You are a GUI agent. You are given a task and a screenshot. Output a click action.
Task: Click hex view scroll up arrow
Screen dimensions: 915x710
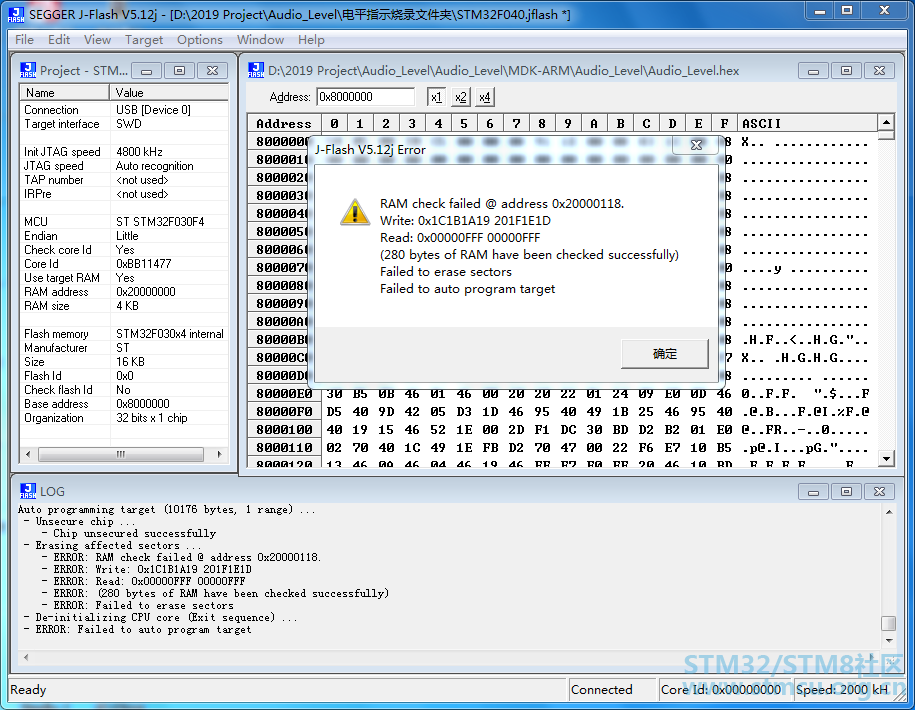(x=886, y=123)
